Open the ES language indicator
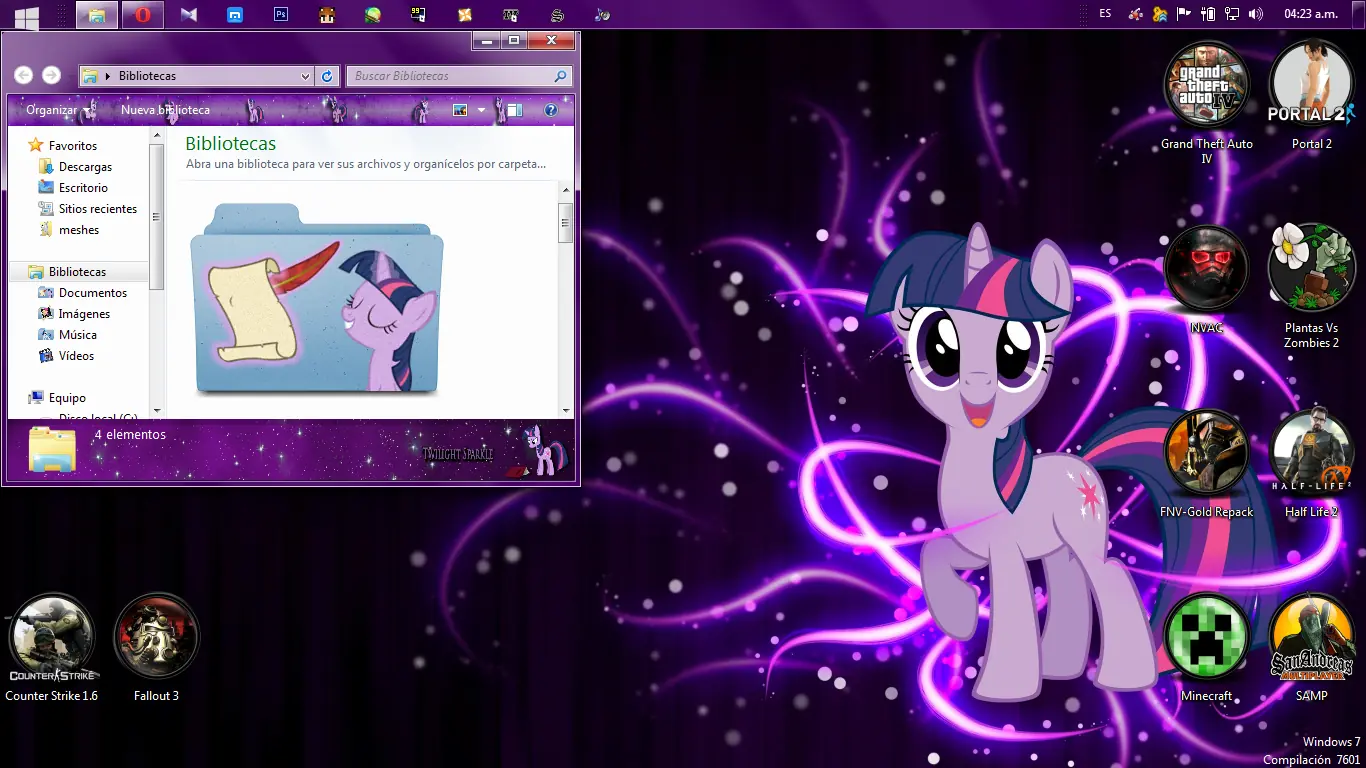 click(x=1105, y=14)
